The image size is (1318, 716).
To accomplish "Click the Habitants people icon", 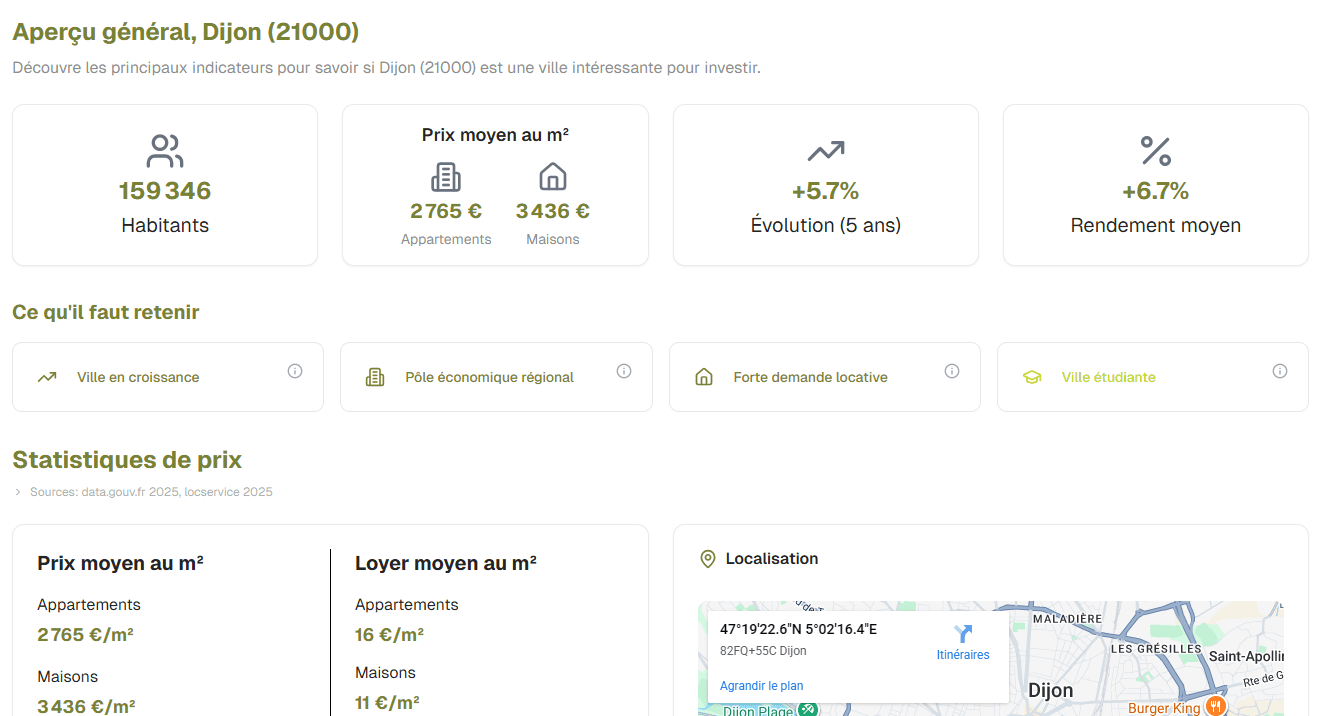I will (x=163, y=148).
